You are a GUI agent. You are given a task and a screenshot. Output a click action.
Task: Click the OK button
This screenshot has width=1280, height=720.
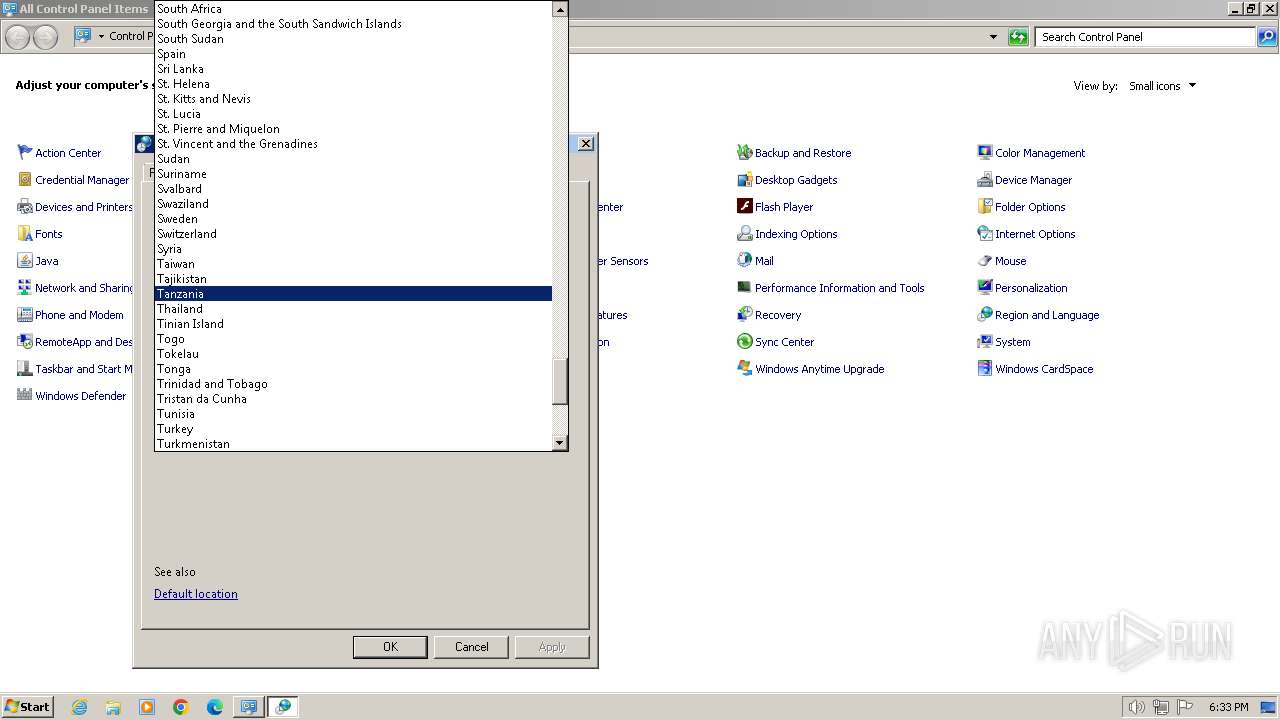(390, 647)
